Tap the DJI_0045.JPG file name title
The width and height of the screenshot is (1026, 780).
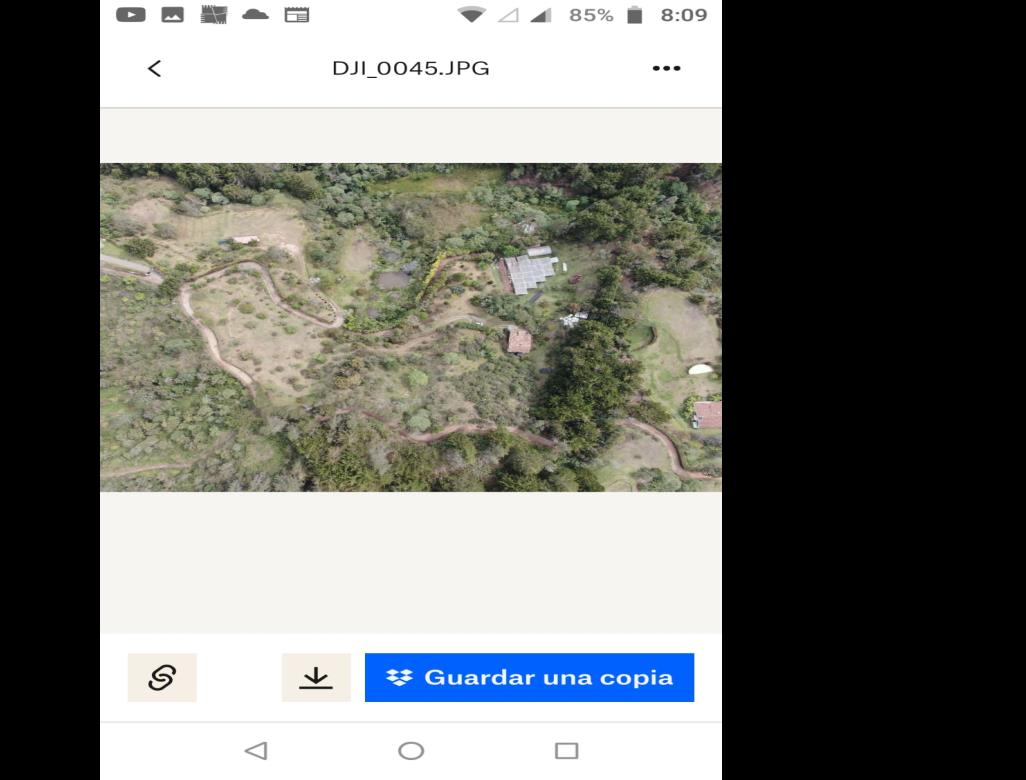(410, 68)
